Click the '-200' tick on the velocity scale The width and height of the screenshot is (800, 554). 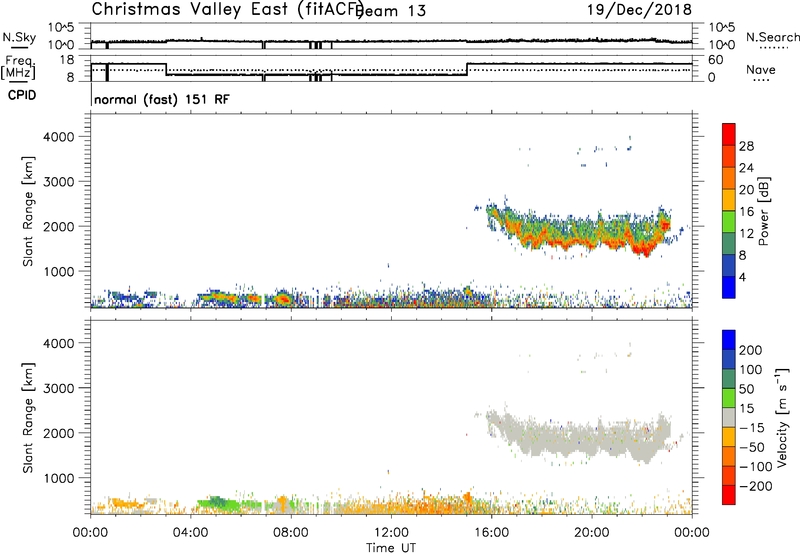click(x=756, y=486)
